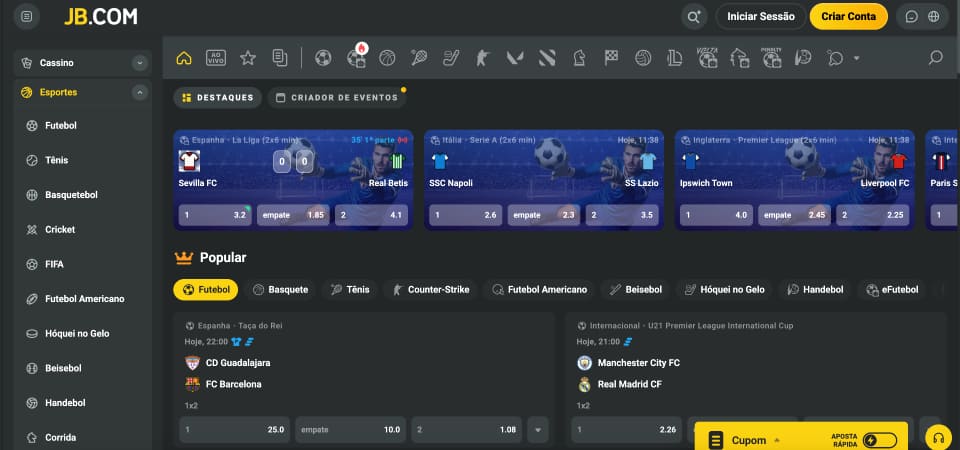Select the hot eFootball icon with flame badge
The image size is (960, 450).
coord(356,57)
